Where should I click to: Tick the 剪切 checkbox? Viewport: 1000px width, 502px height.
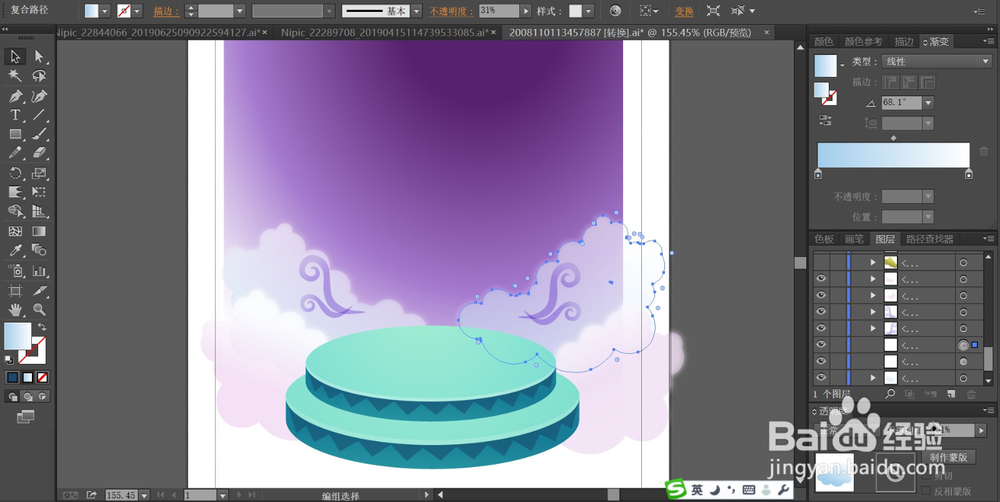click(926, 476)
